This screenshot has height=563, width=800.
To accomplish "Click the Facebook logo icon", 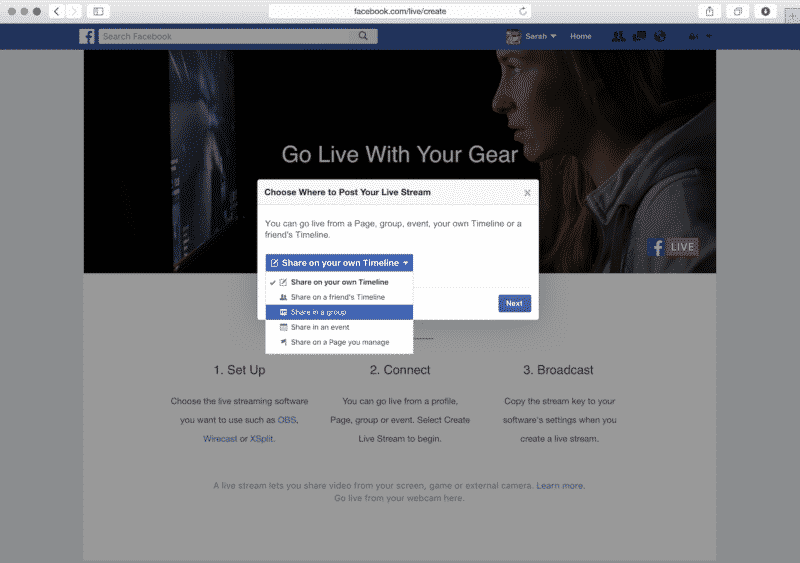I will click(88, 37).
